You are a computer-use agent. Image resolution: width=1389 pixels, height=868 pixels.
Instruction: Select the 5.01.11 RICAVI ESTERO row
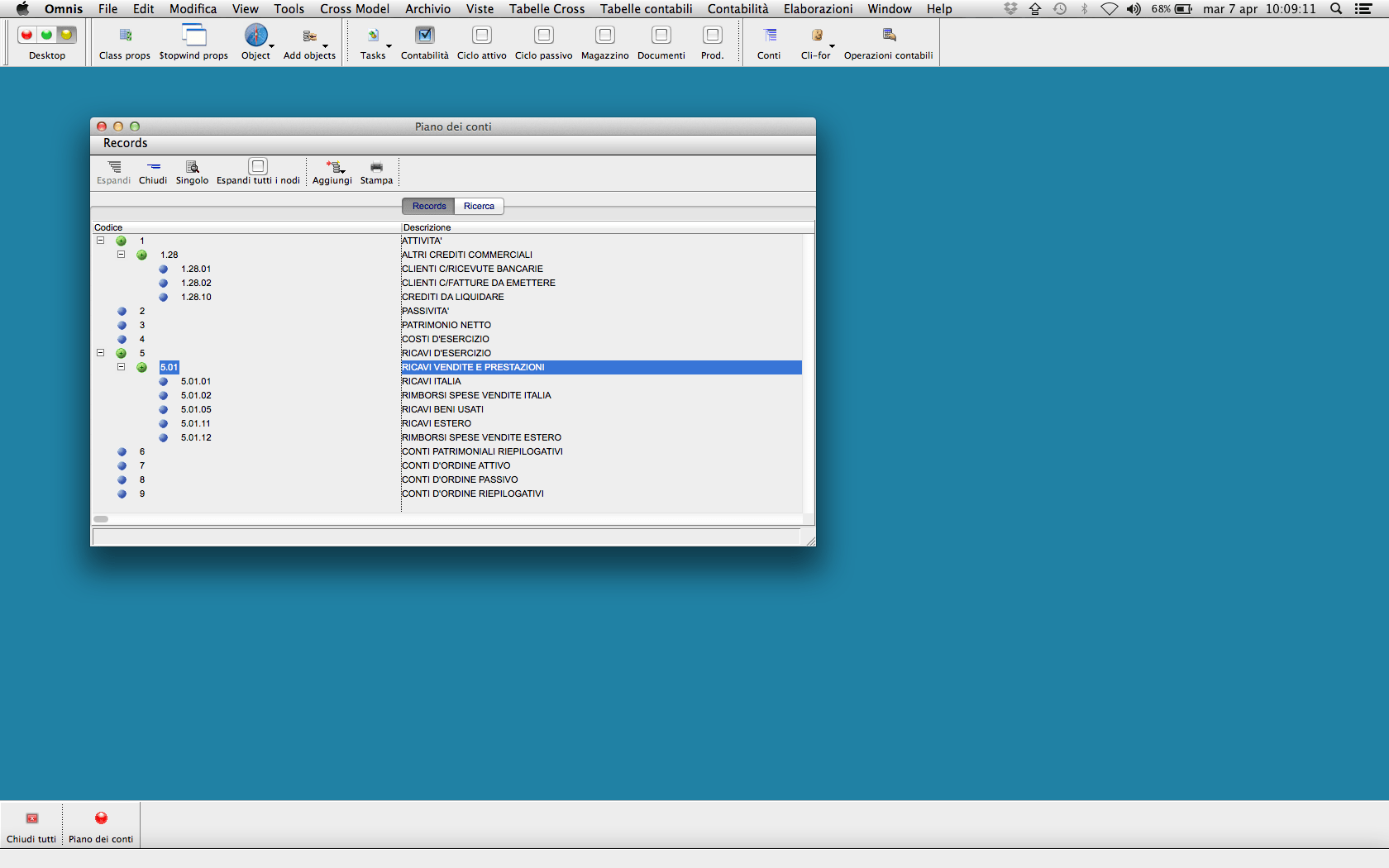point(436,423)
